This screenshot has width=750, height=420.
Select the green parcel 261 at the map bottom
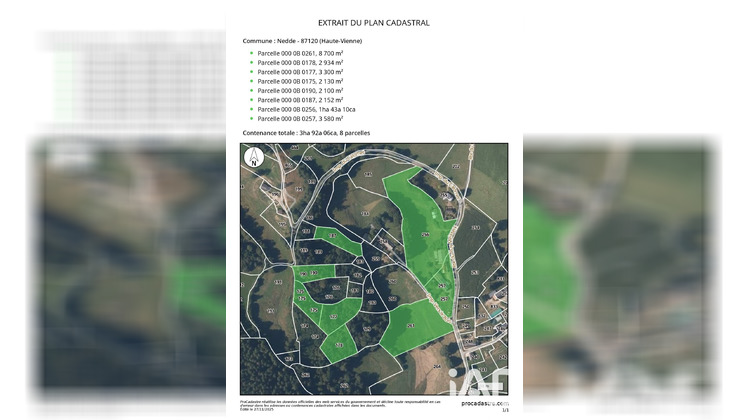pyautogui.click(x=410, y=325)
